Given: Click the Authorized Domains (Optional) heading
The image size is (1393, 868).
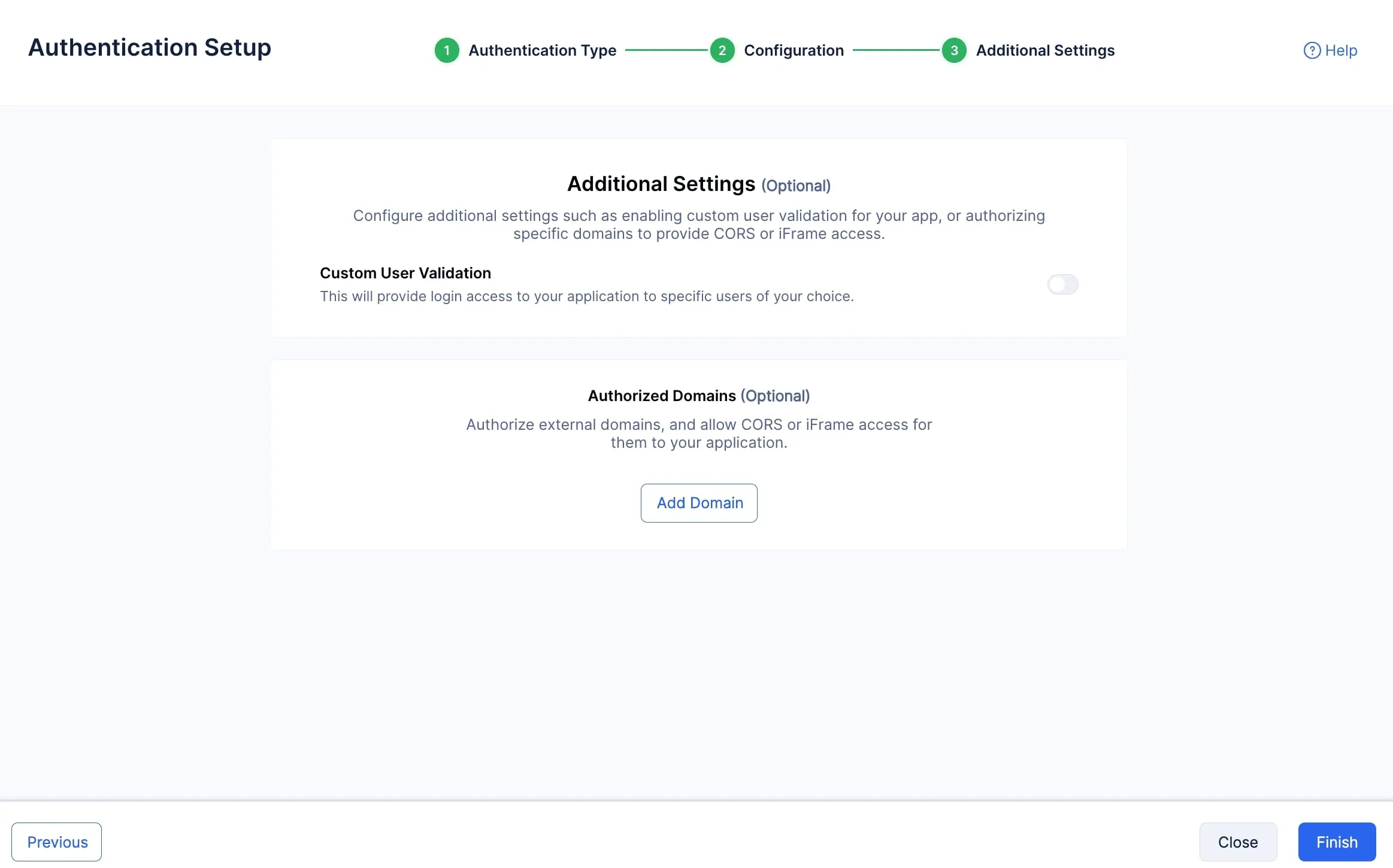Looking at the screenshot, I should (699, 396).
